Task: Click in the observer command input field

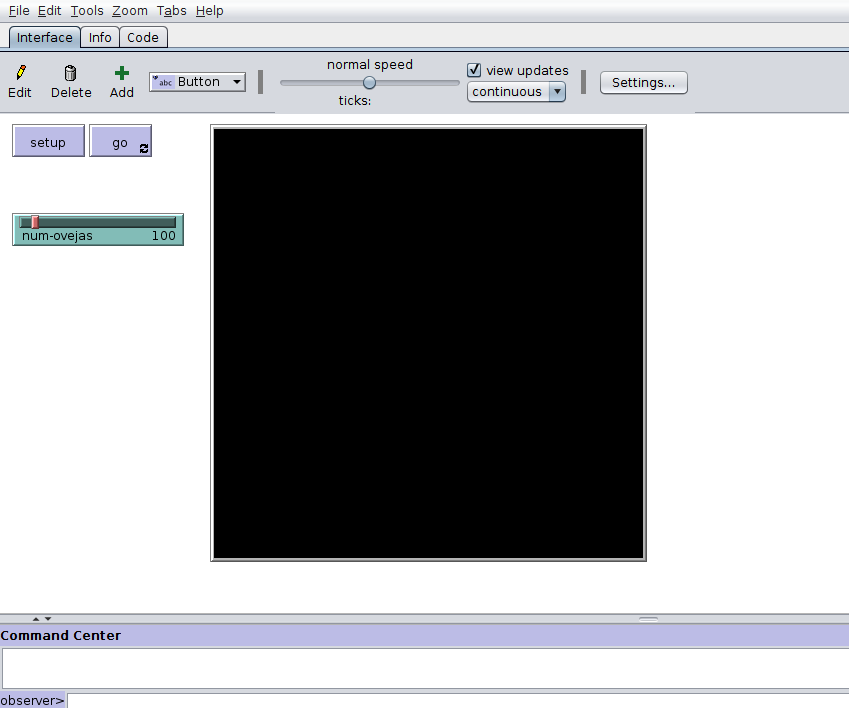Action: point(450,700)
